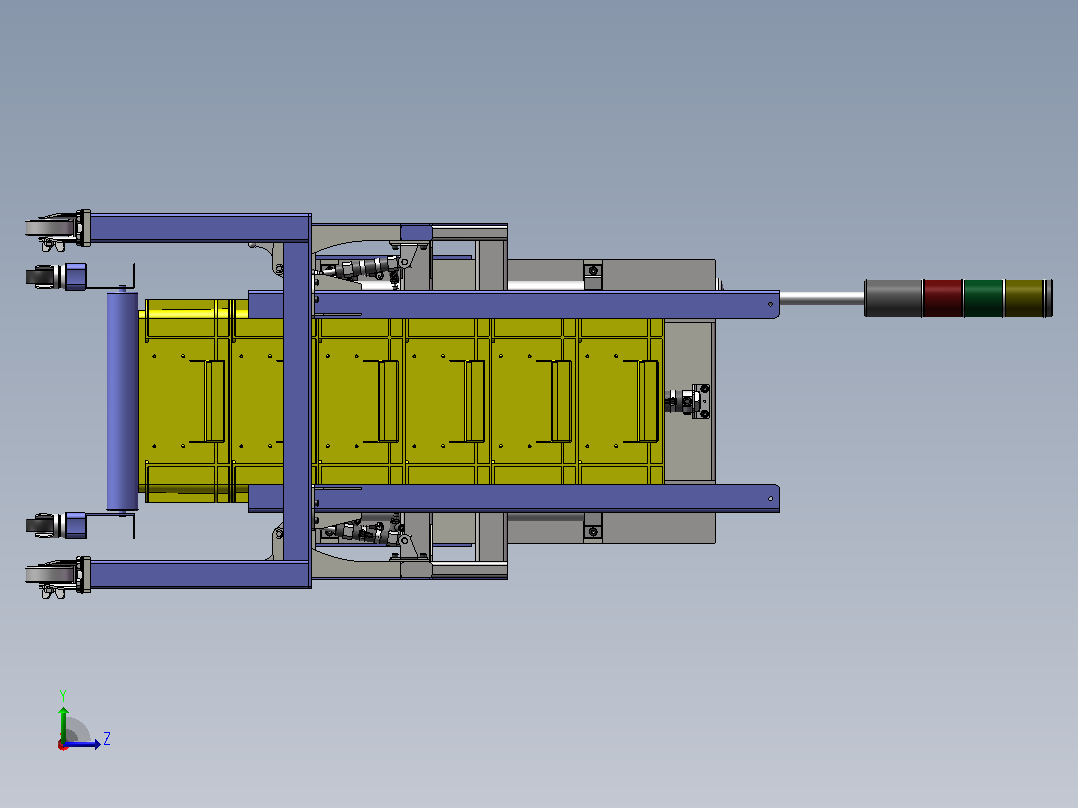Select the red segment of the signal tower
This screenshot has width=1078, height=808.
[x=943, y=298]
